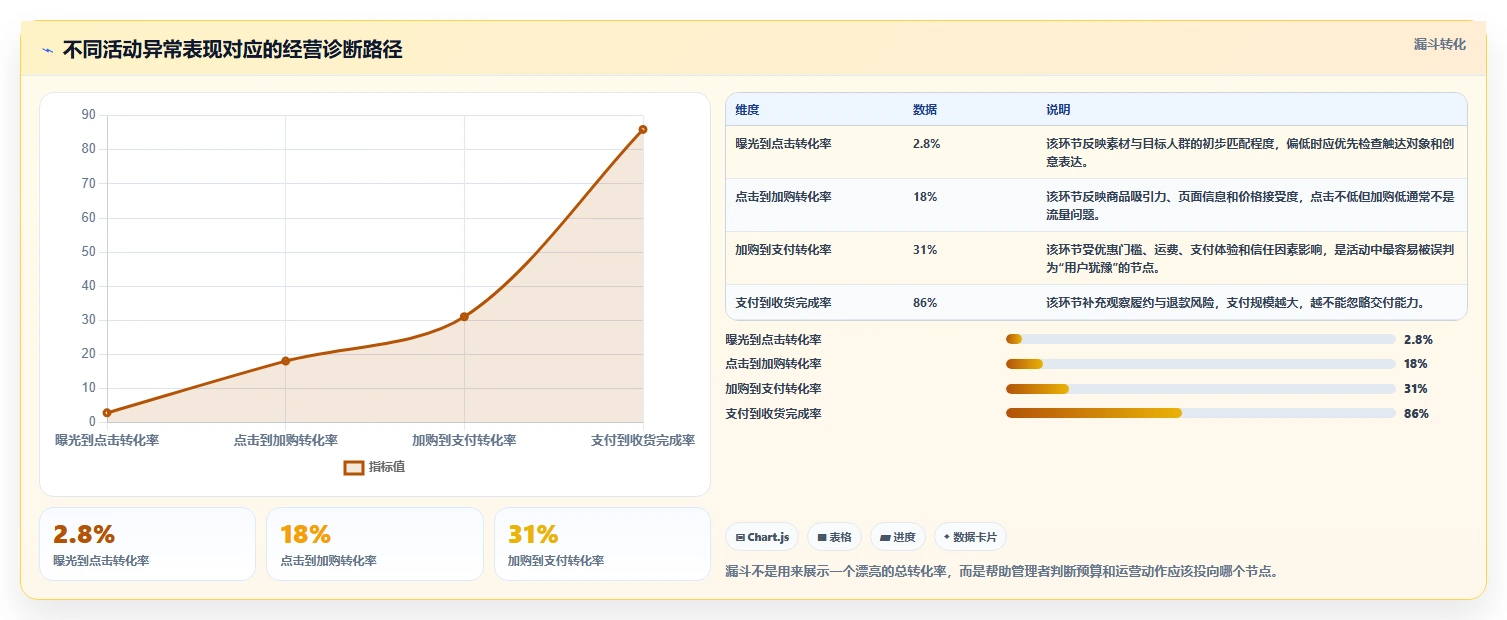
Task: Click the progress list label 支付到收货完成率
Action: [x=773, y=414]
